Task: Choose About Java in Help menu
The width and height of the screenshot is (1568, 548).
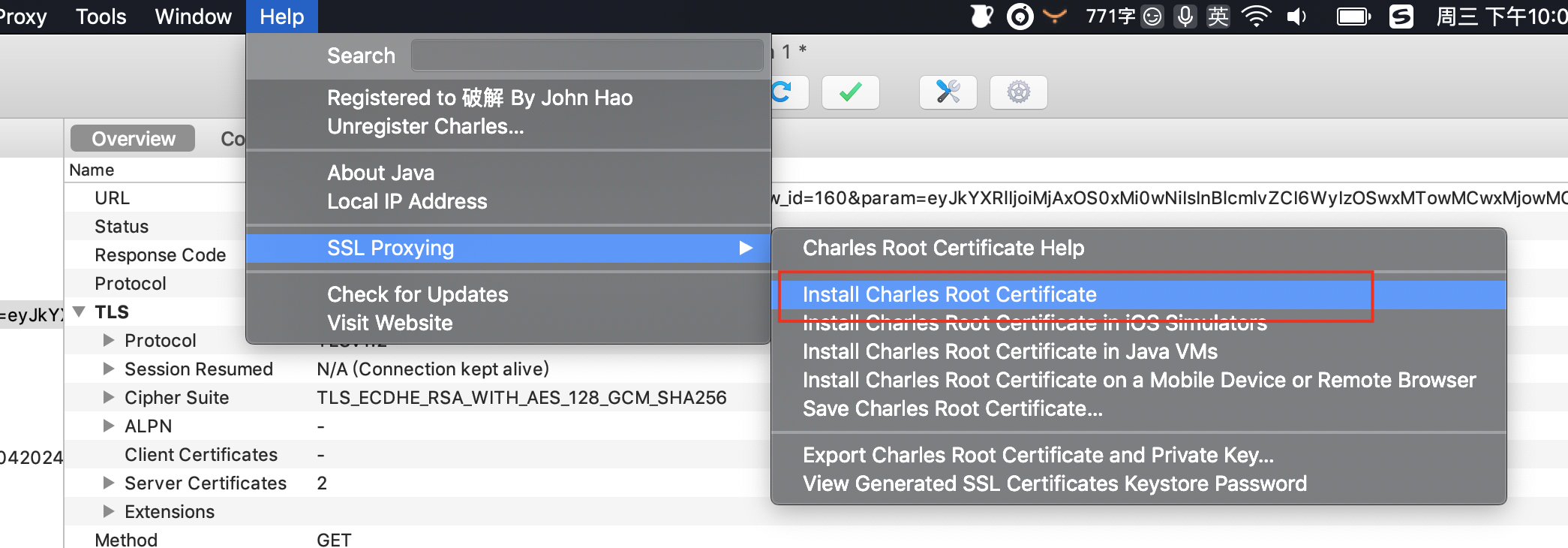Action: (509, 173)
